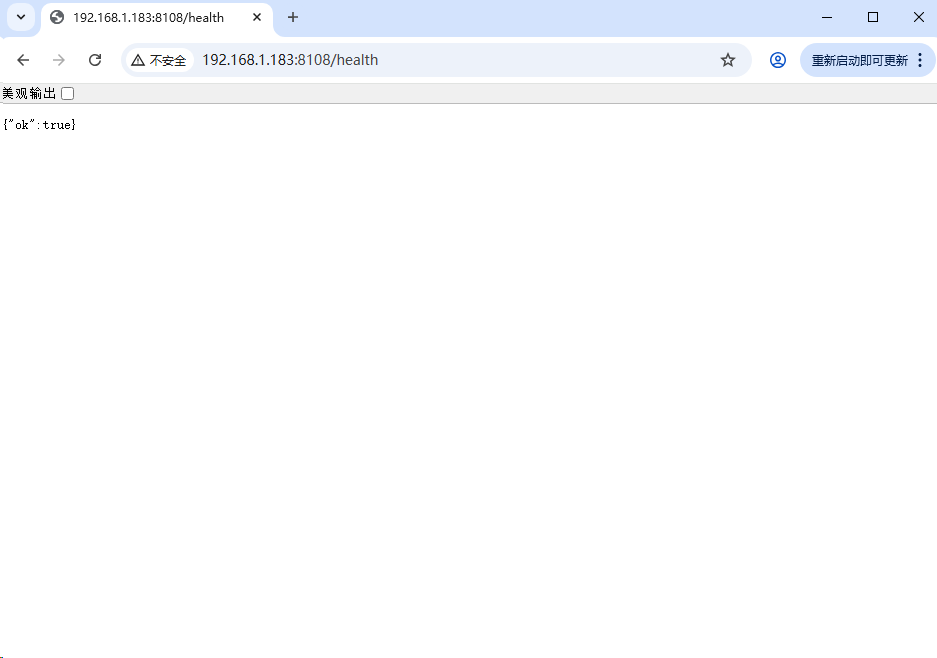Viewport: 937px width, 658px height.
Task: Click the globe favicon on the tab
Action: click(57, 17)
